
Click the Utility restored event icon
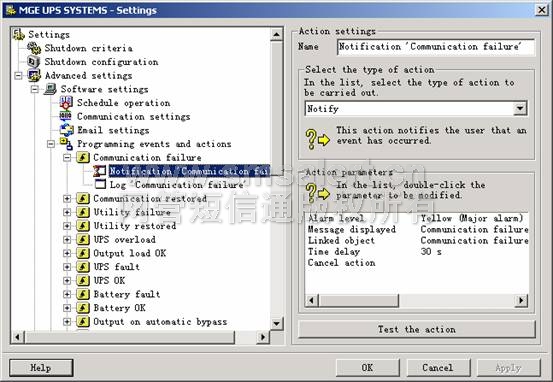[x=83, y=226]
